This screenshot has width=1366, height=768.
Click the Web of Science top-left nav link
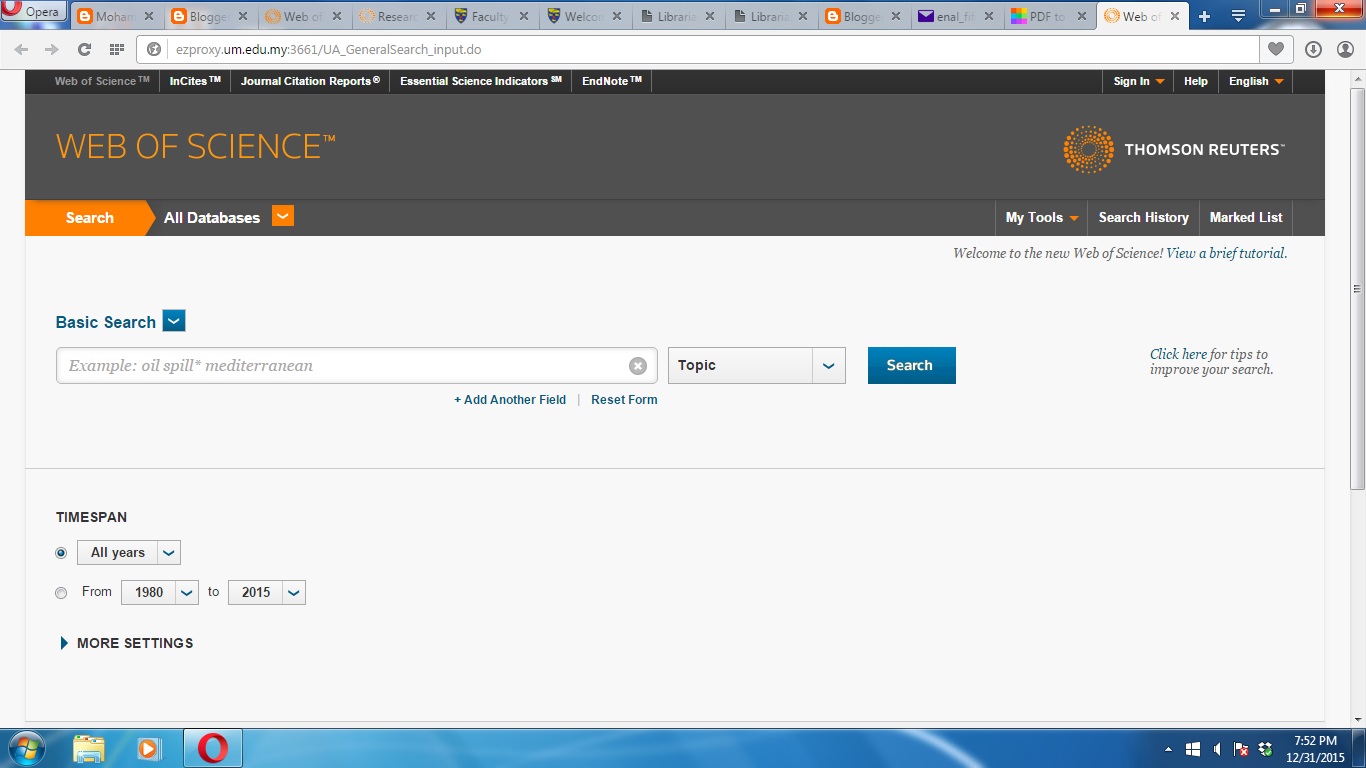coord(102,81)
